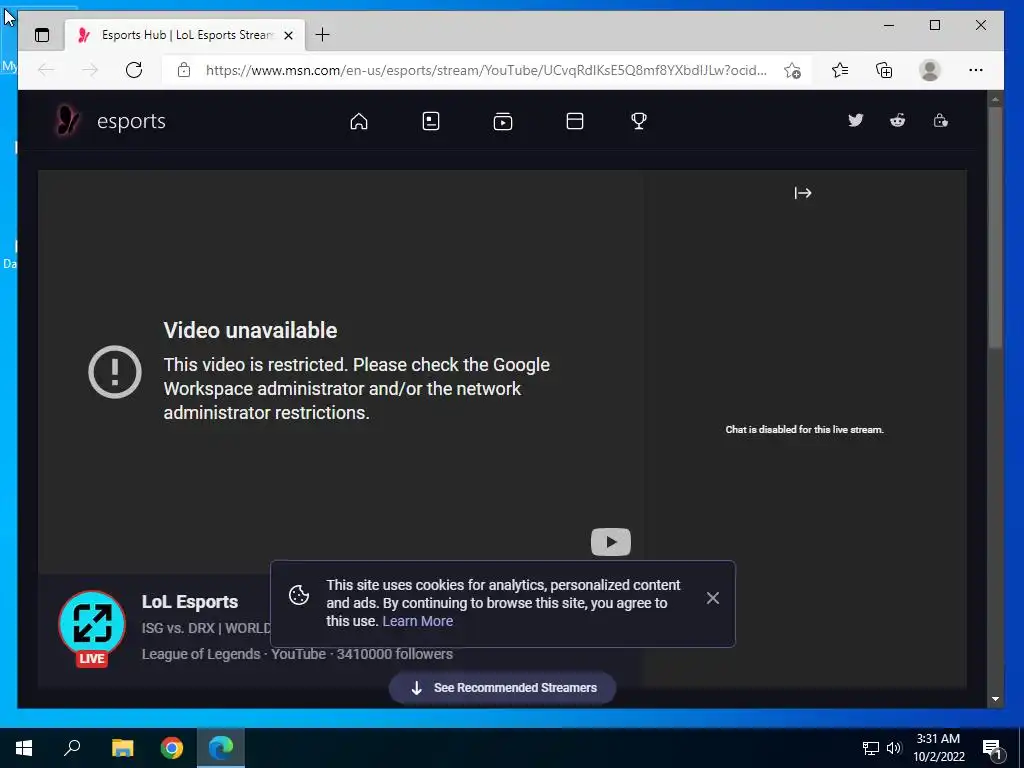The height and width of the screenshot is (768, 1024).
Task: Open the calendar schedule icon in esports nav
Action: pos(575,121)
